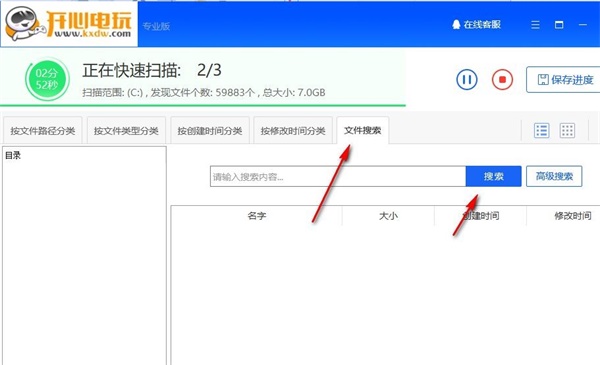Minimize the application window

tap(583, 25)
